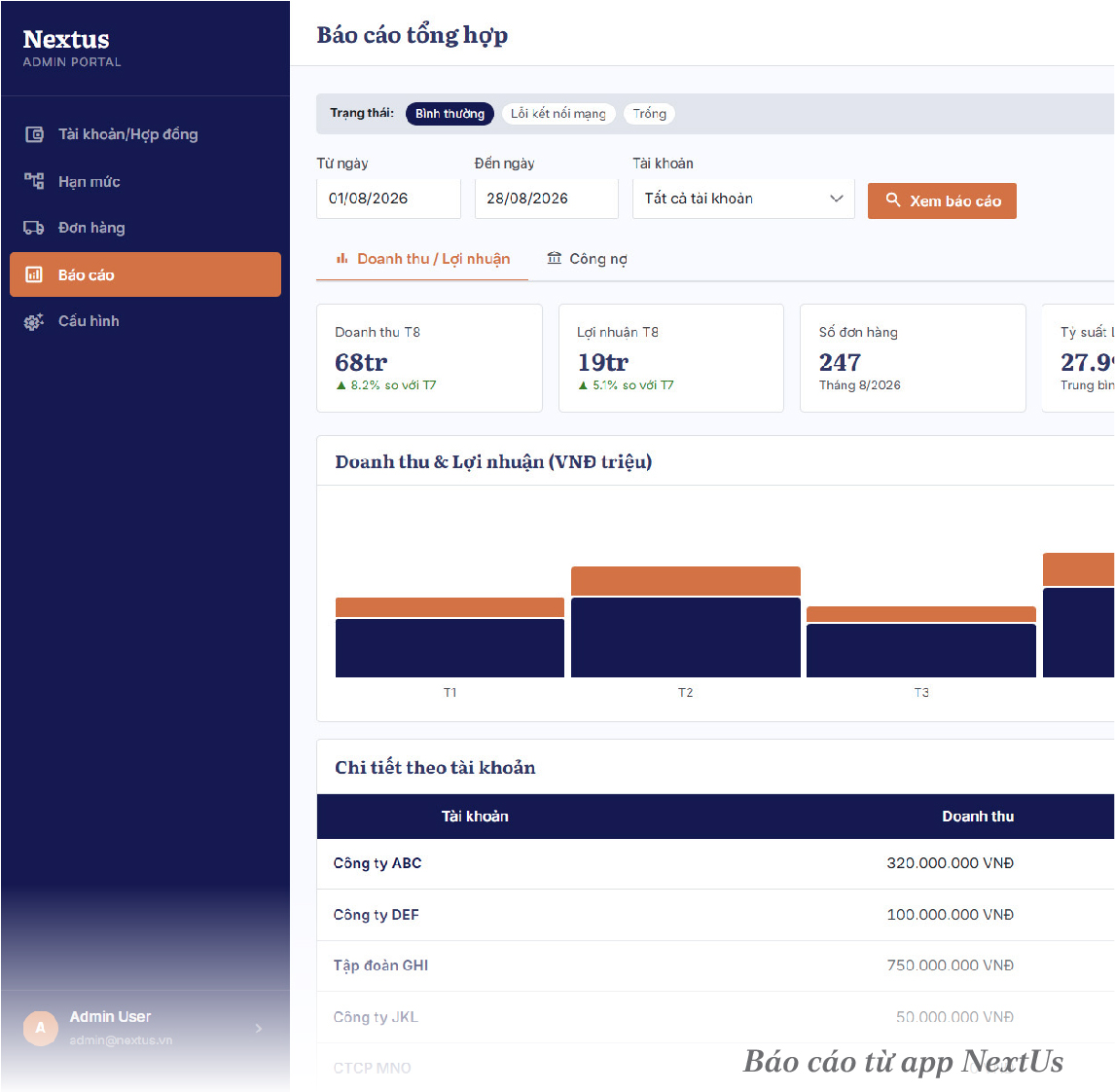Click the Từ ngày date field

pyautogui.click(x=388, y=199)
